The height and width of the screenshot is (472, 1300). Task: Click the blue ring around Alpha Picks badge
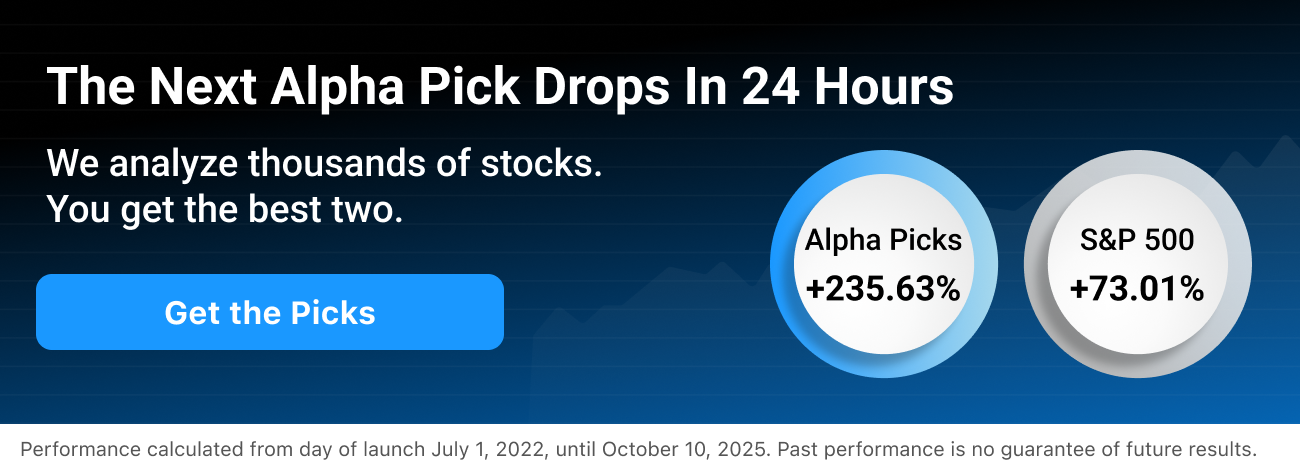point(782,264)
